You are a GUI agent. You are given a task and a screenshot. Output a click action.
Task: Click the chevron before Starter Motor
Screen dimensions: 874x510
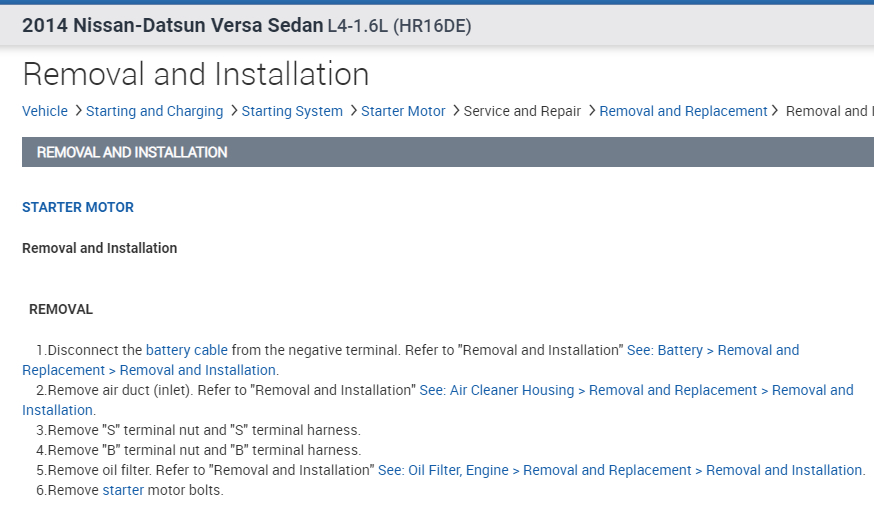coord(352,111)
